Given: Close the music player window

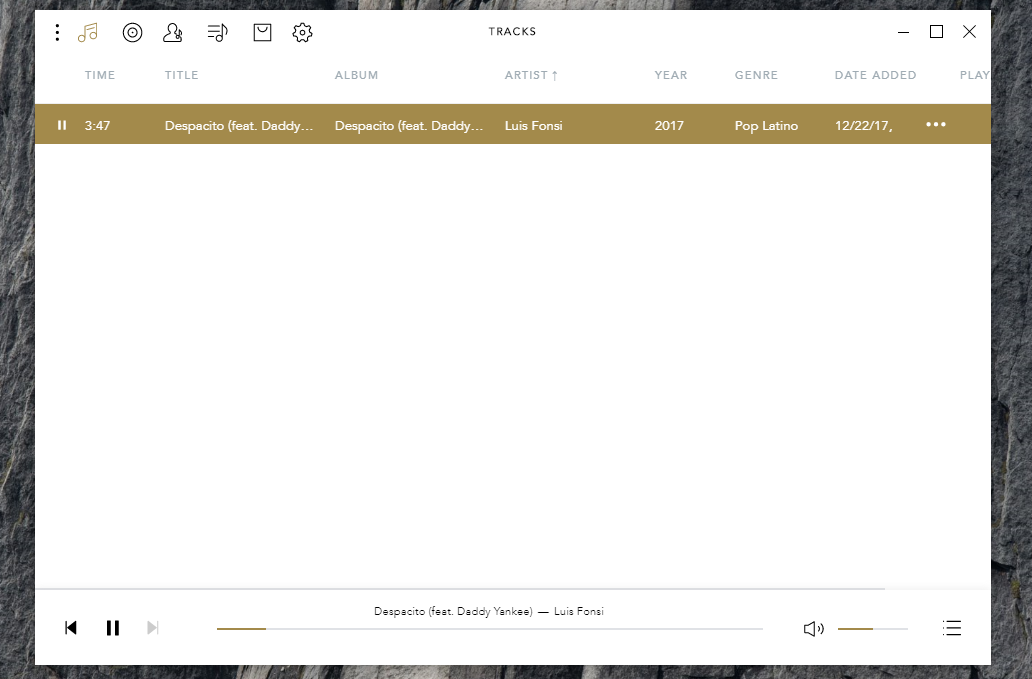Looking at the screenshot, I should coord(969,32).
